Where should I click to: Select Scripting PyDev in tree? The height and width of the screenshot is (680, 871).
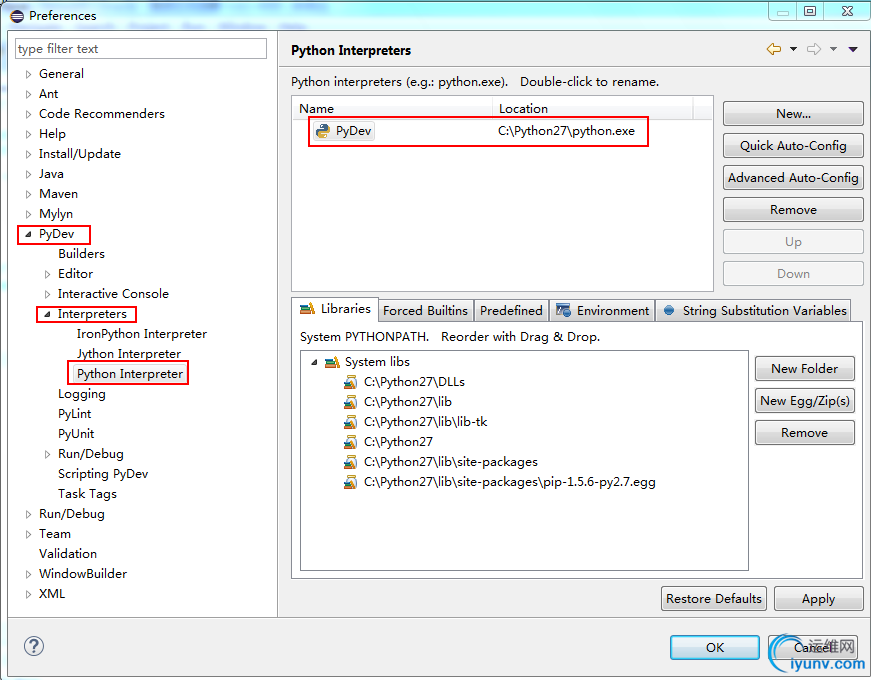[103, 474]
